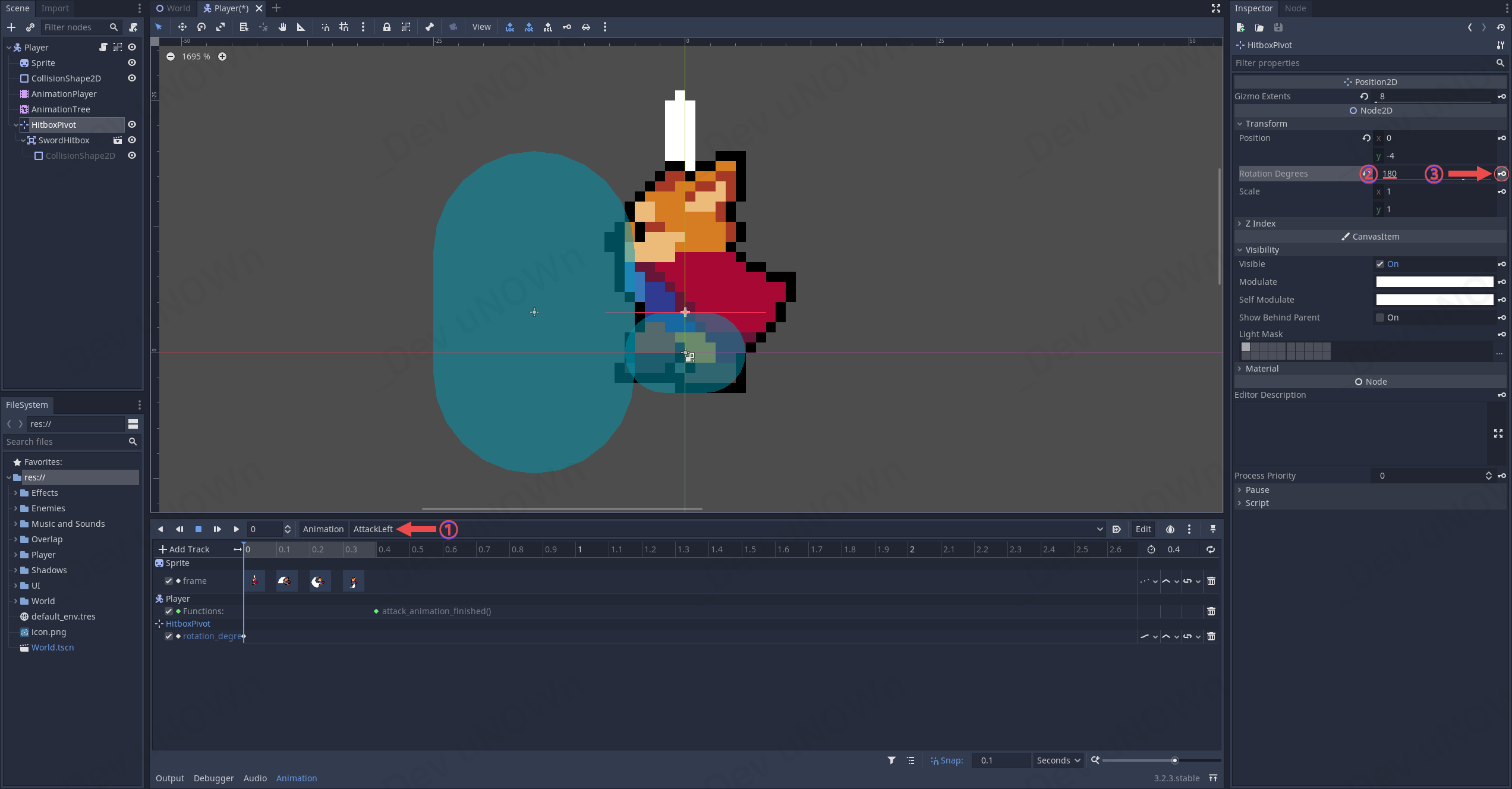Click the key icon next to Rotation Degrees
This screenshot has width=1512, height=789.
tap(1502, 174)
